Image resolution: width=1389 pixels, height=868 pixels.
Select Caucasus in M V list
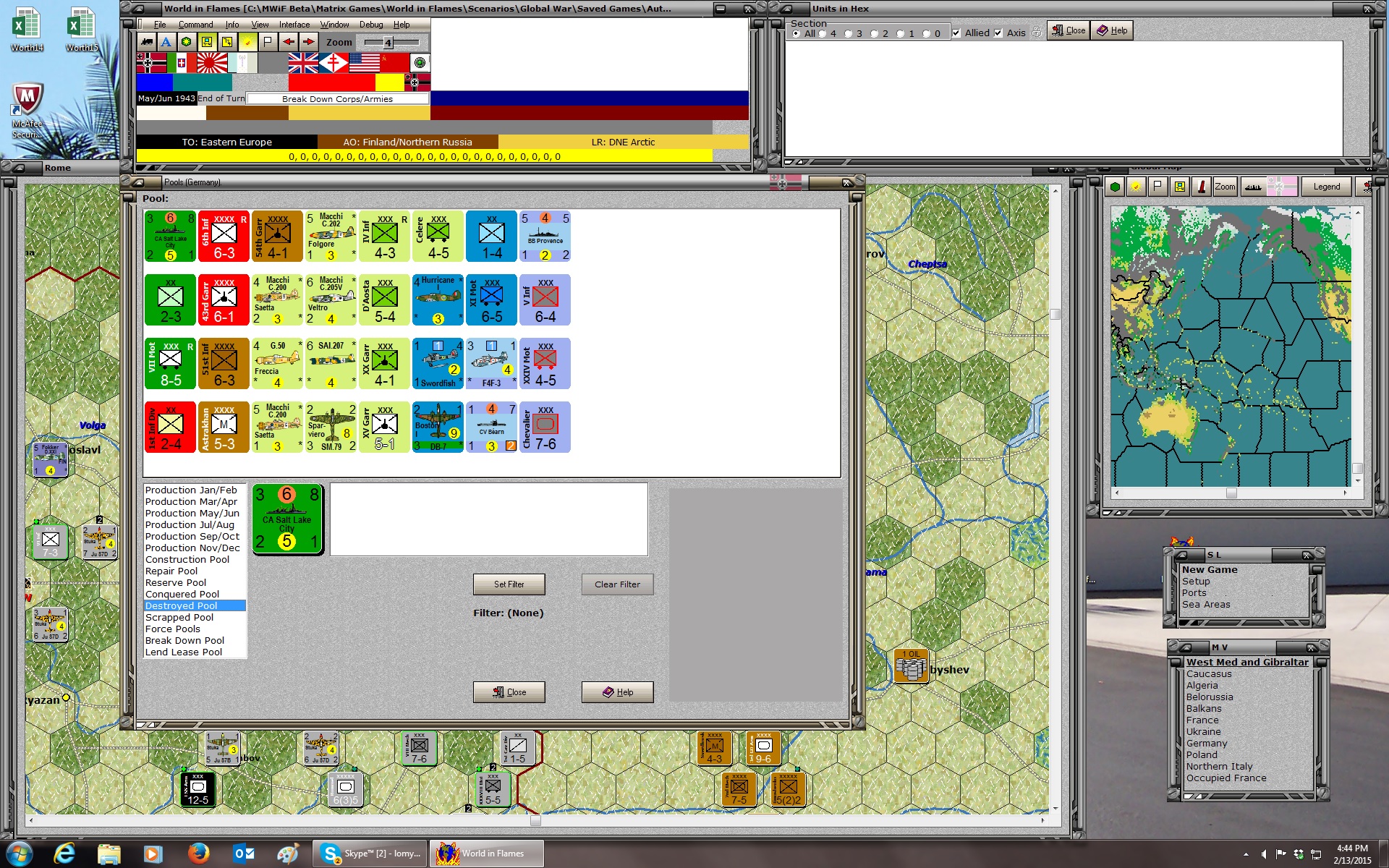pyautogui.click(x=1208, y=674)
